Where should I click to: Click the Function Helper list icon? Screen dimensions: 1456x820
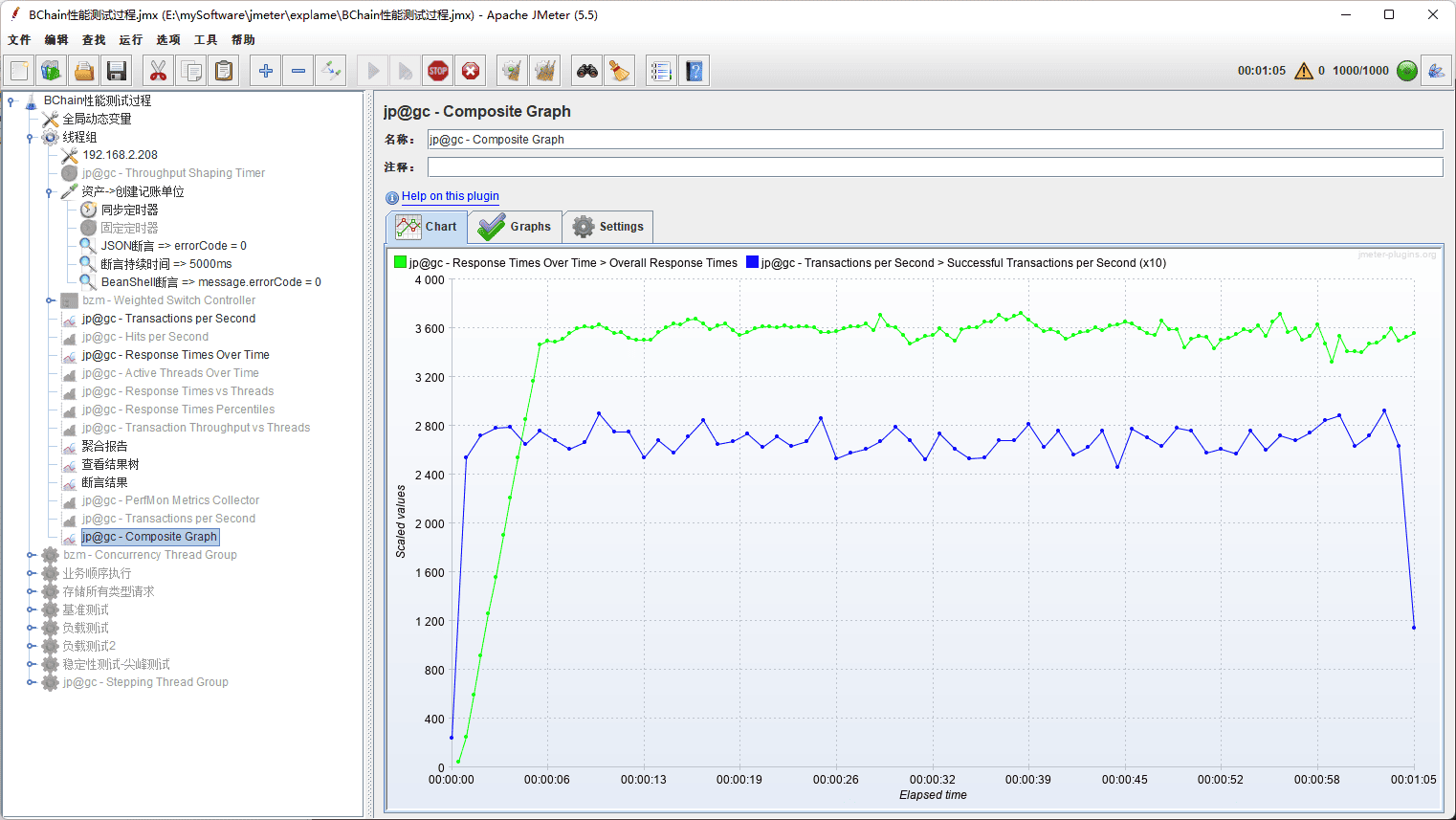click(x=661, y=71)
